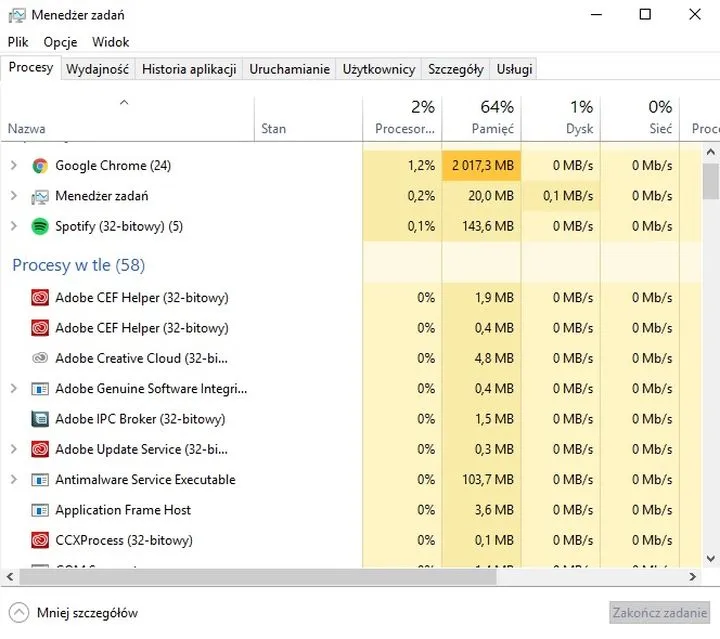Click the horizontal scrollbar right arrow
This screenshot has width=720, height=639.
pyautogui.click(x=692, y=577)
